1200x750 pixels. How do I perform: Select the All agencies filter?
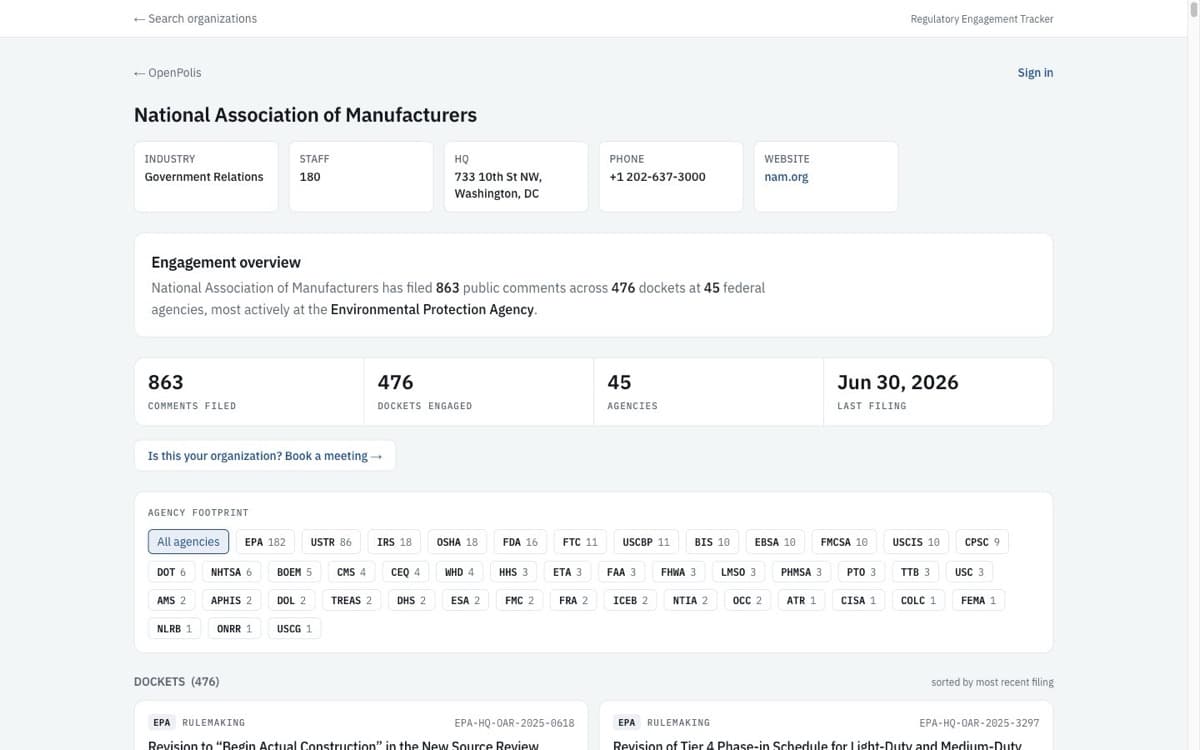pos(188,542)
